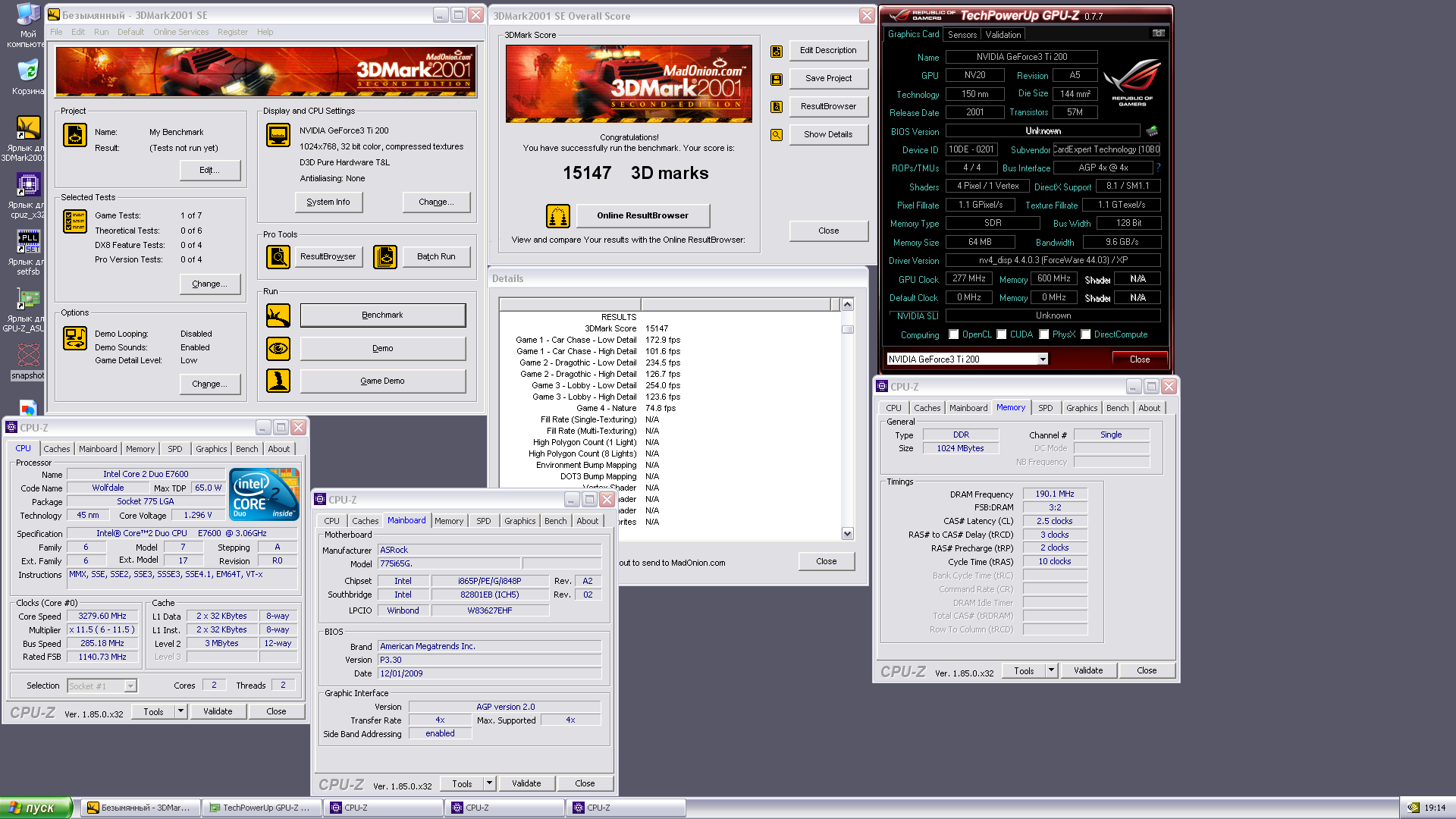Expand the Socket #1 selection dropdown
Viewport: 1456px width, 819px height.
130,686
